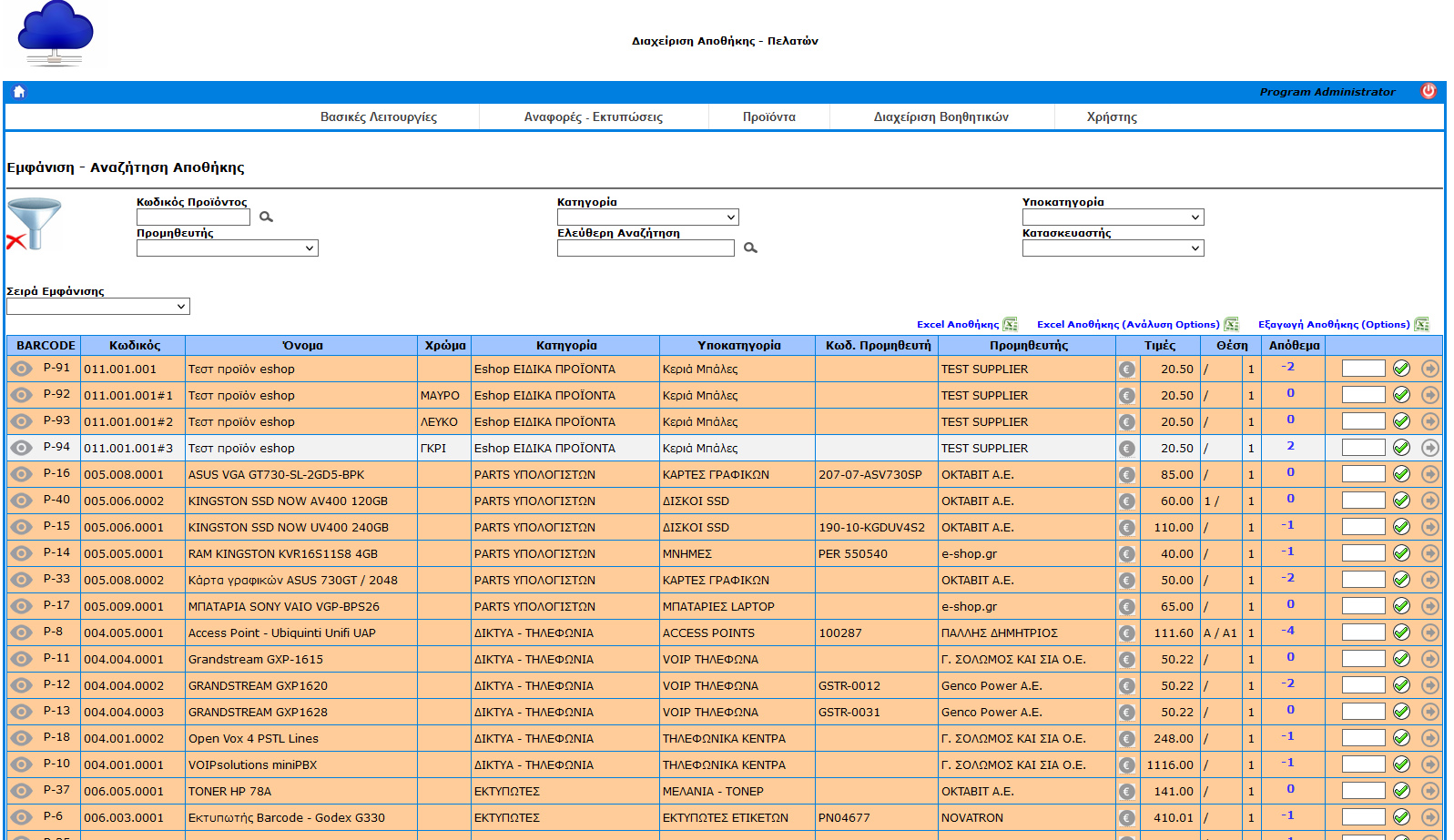The width and height of the screenshot is (1454, 840).
Task: Click Excel icon beside 'Εξαγωγή Αποθήκης' link
Action: (x=1421, y=324)
